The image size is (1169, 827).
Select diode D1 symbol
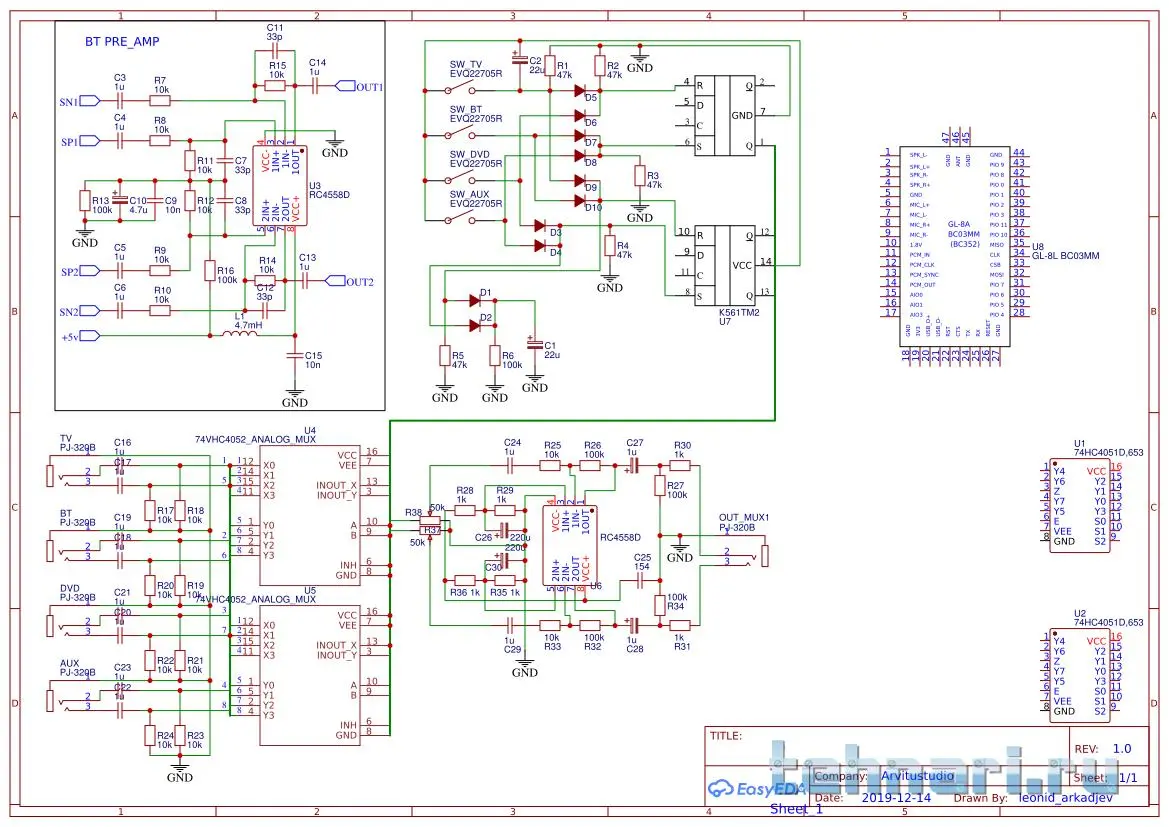coord(475,301)
